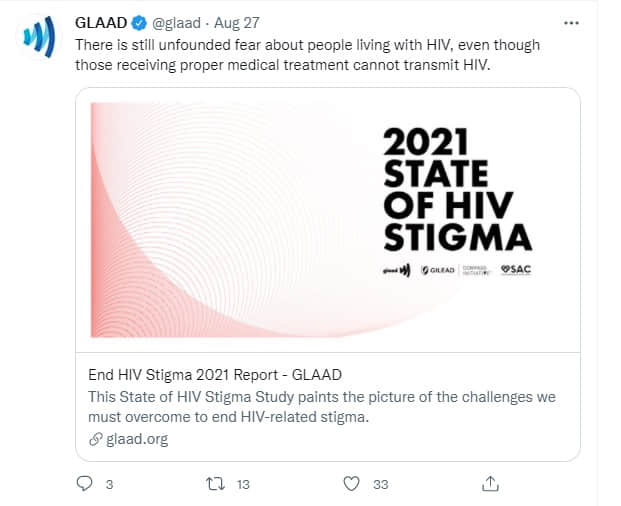Image resolution: width=621 pixels, height=506 pixels.
Task: Click the @glaad handle
Action: 177,23
